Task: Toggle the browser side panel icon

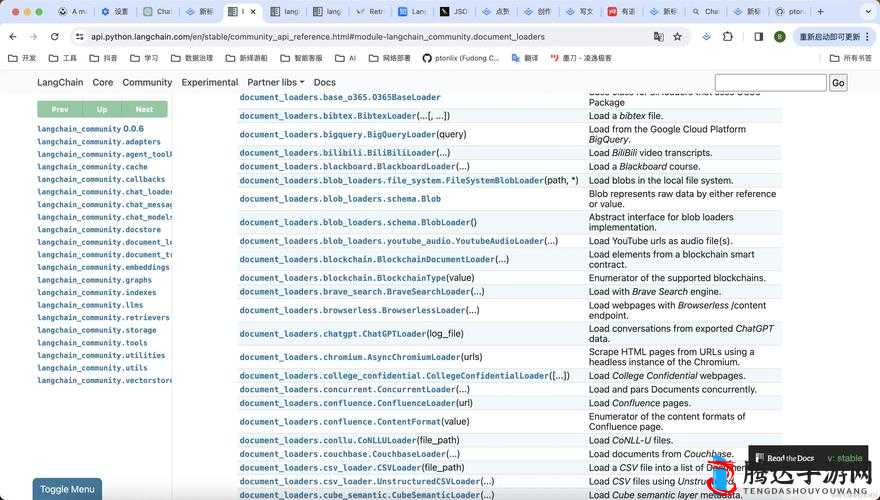Action: pyautogui.click(x=758, y=36)
